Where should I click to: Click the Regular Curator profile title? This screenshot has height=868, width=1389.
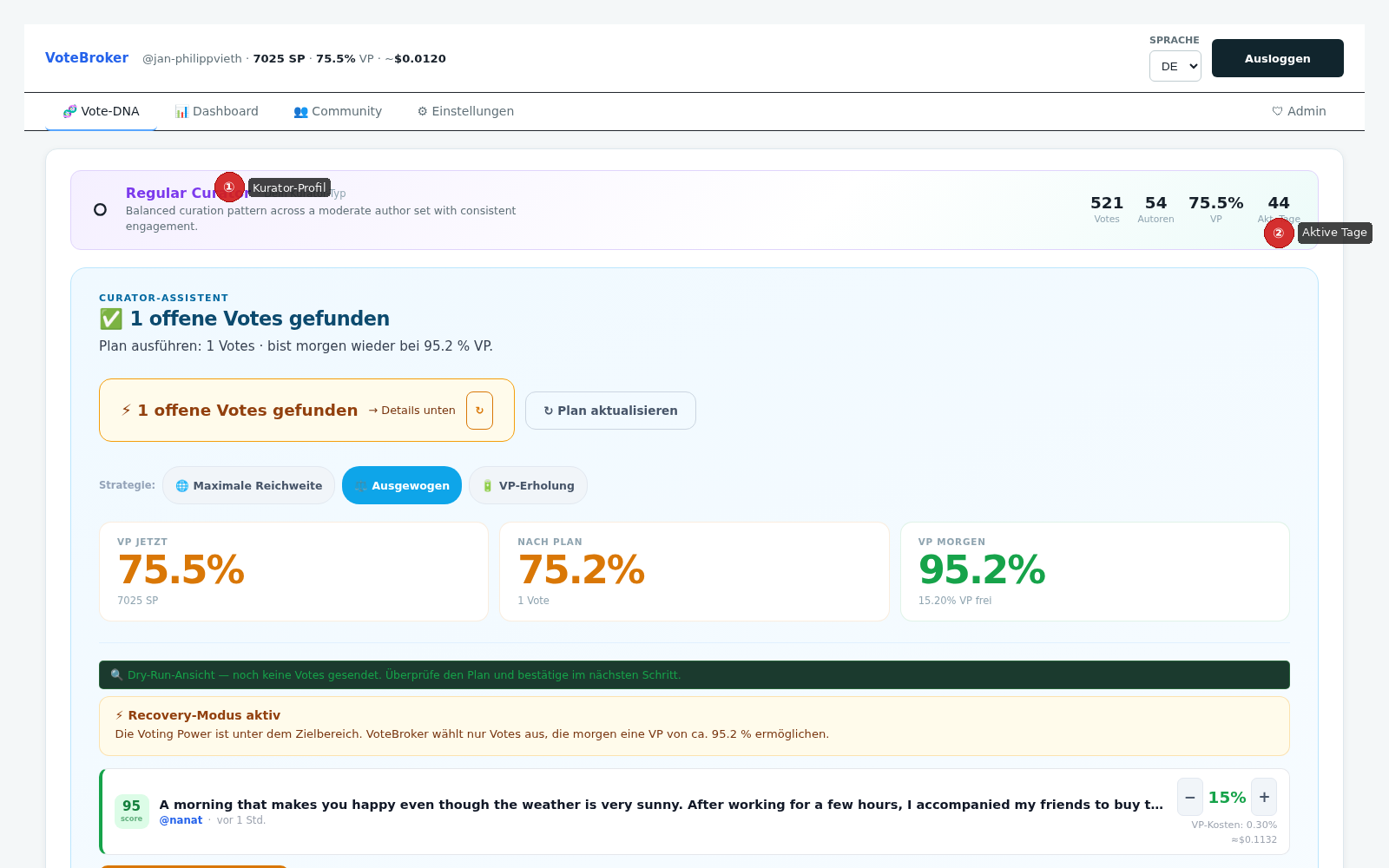coord(187,193)
